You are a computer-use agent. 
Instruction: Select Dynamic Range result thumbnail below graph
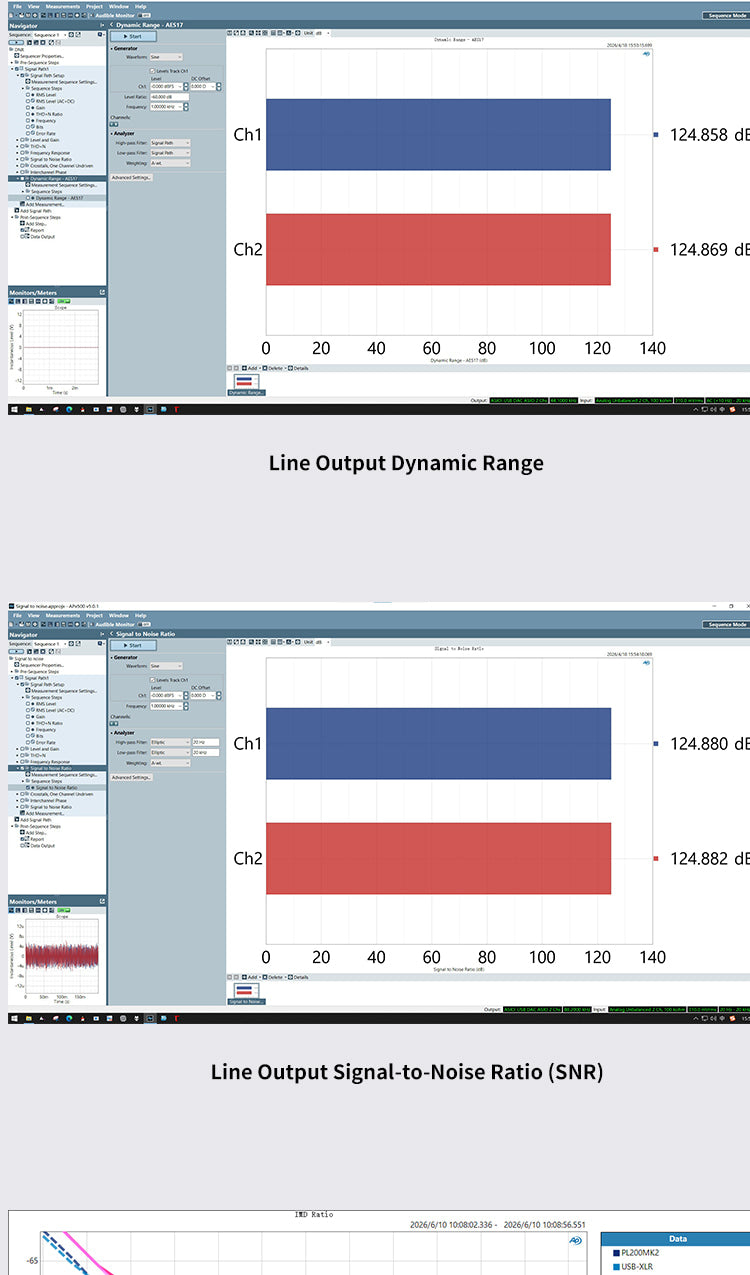pyautogui.click(x=246, y=384)
